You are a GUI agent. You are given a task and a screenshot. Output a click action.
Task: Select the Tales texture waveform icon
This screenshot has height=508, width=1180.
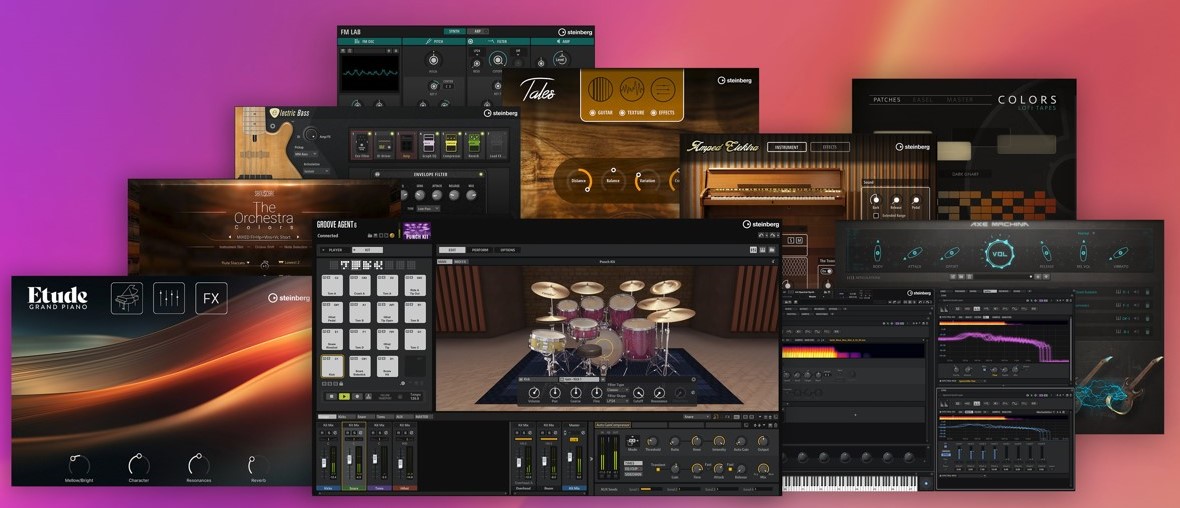632,89
